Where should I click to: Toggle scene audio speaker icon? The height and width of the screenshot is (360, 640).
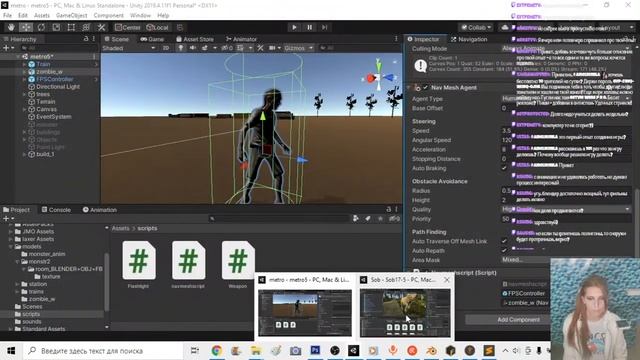[x=192, y=48]
